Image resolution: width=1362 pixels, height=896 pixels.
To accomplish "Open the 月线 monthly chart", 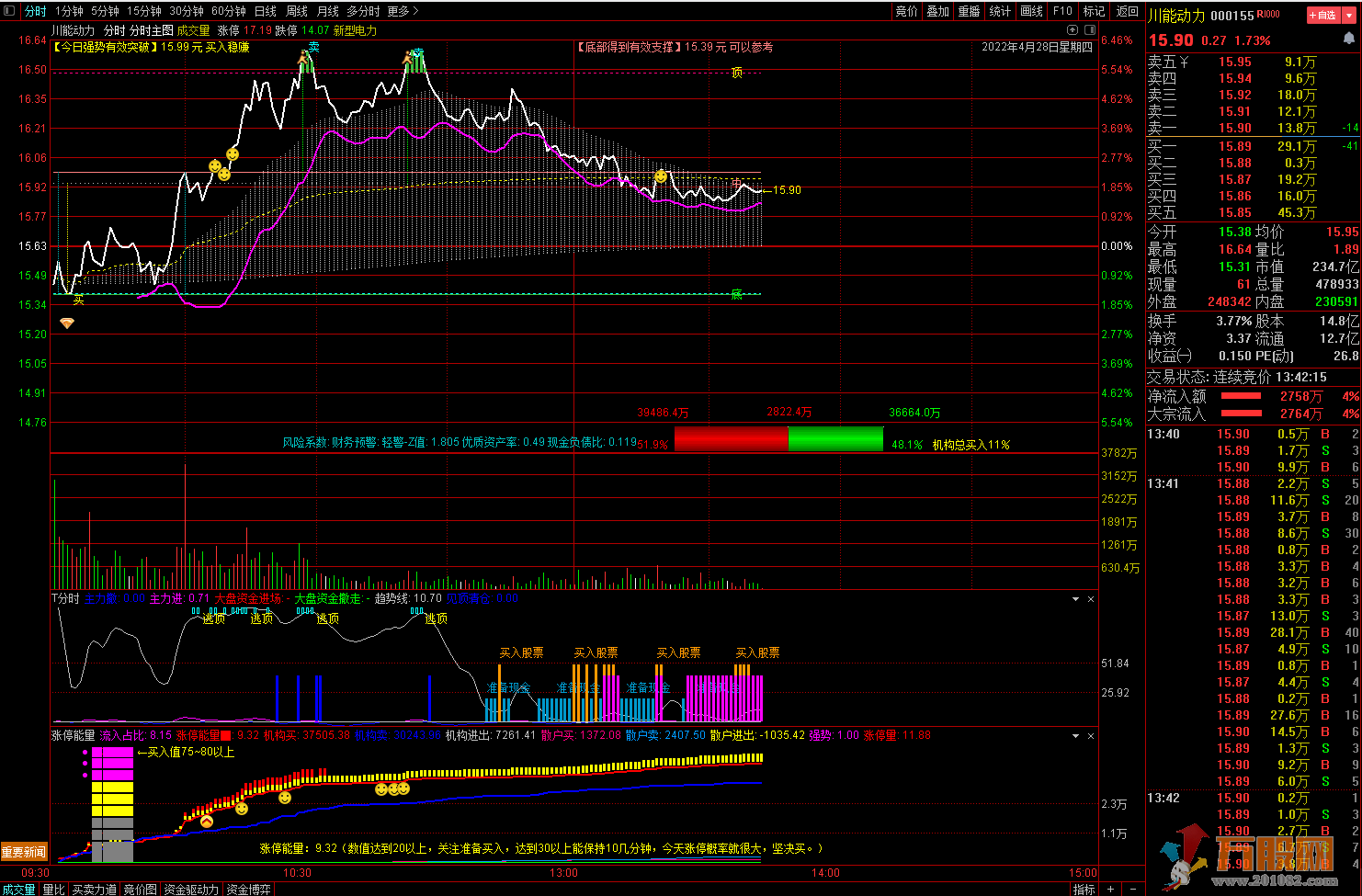I will tap(327, 11).
